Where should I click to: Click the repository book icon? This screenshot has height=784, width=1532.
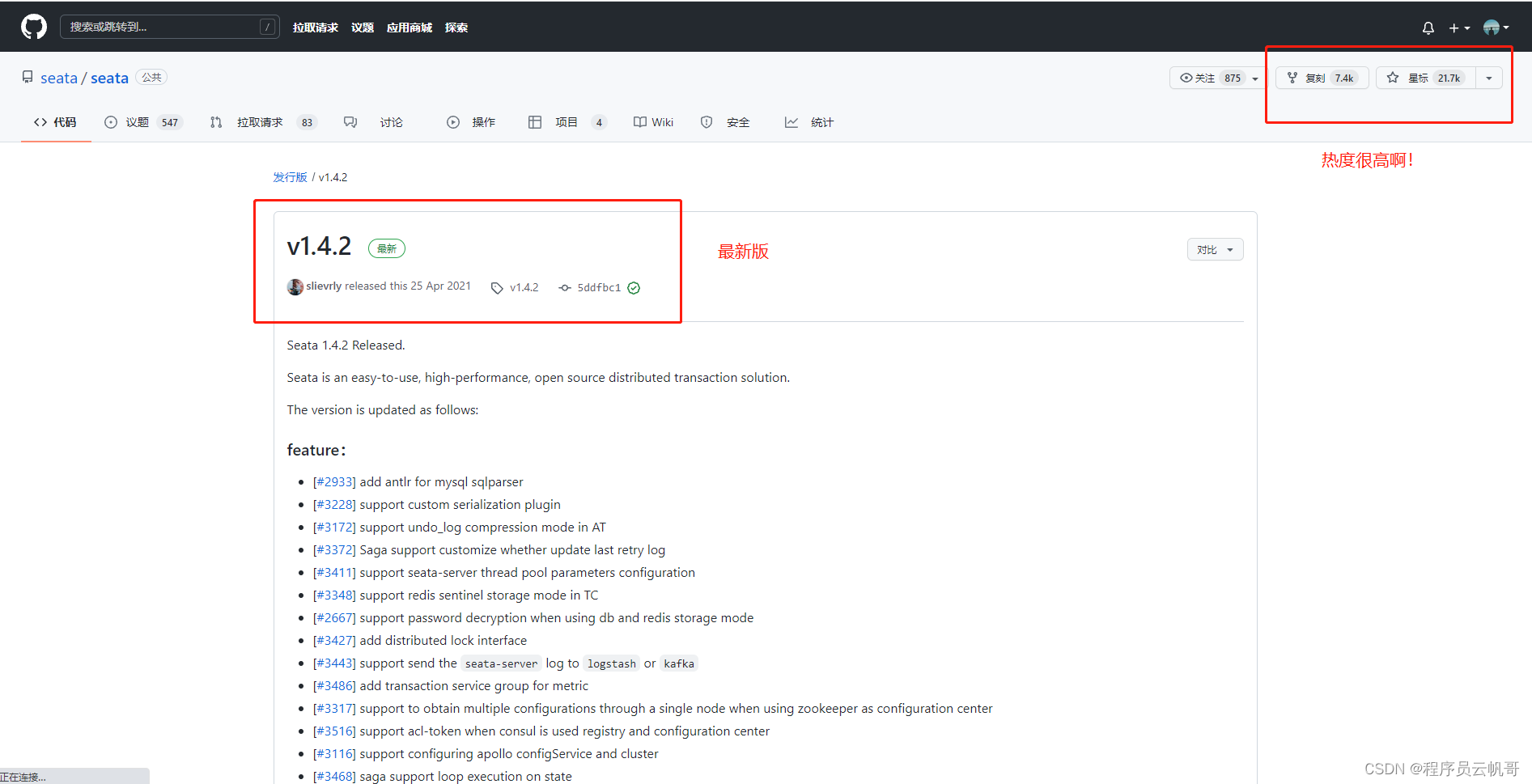pyautogui.click(x=28, y=77)
